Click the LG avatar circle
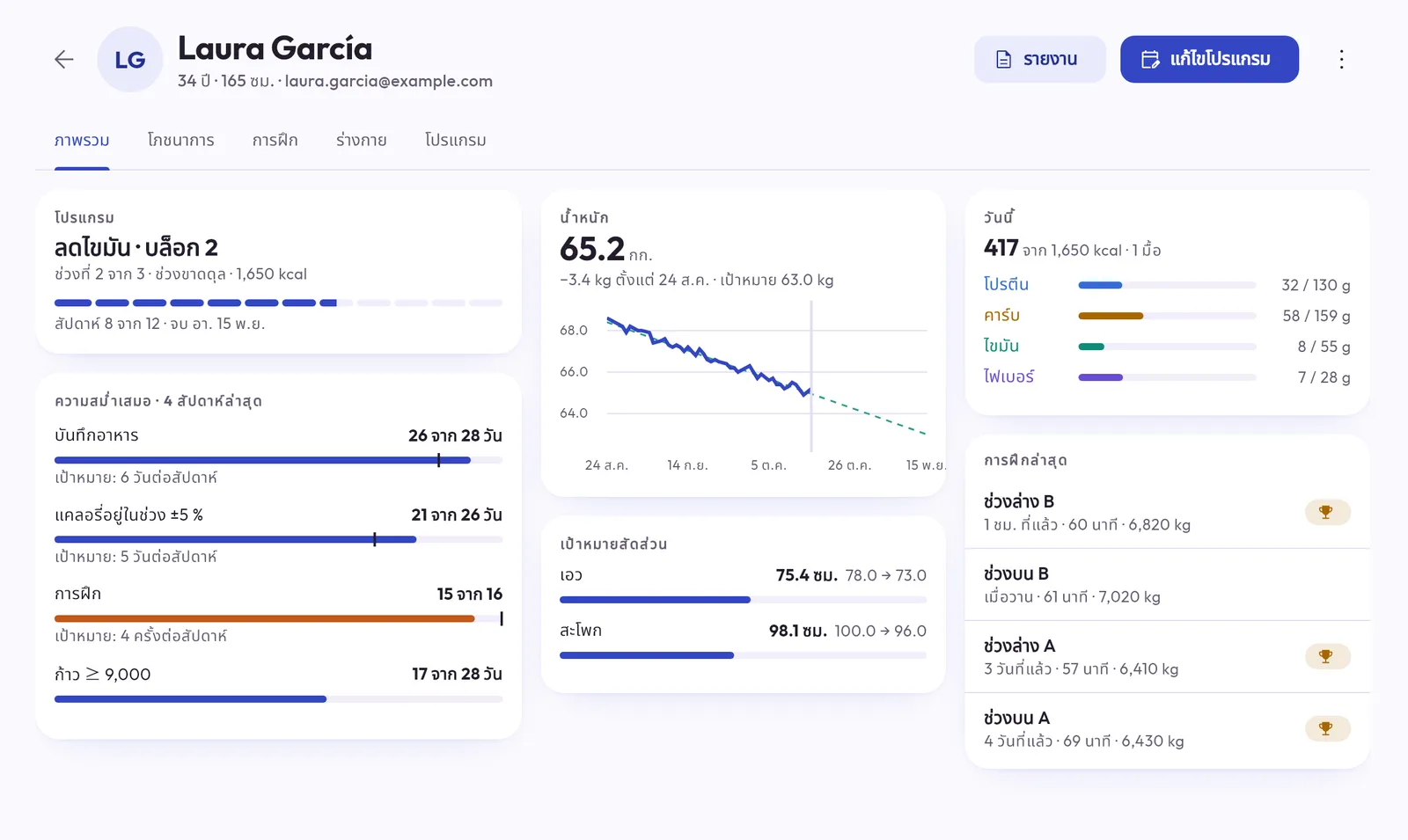The image size is (1408, 840). click(x=130, y=59)
